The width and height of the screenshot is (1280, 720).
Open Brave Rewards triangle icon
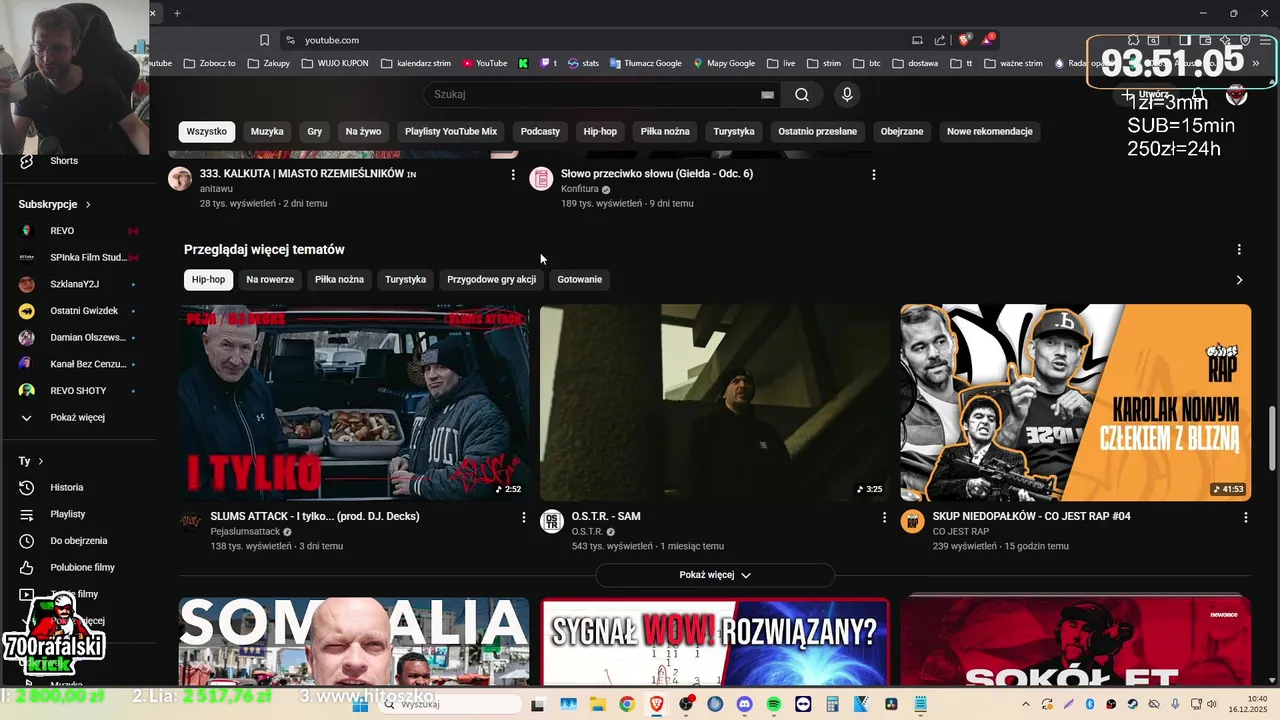(988, 40)
